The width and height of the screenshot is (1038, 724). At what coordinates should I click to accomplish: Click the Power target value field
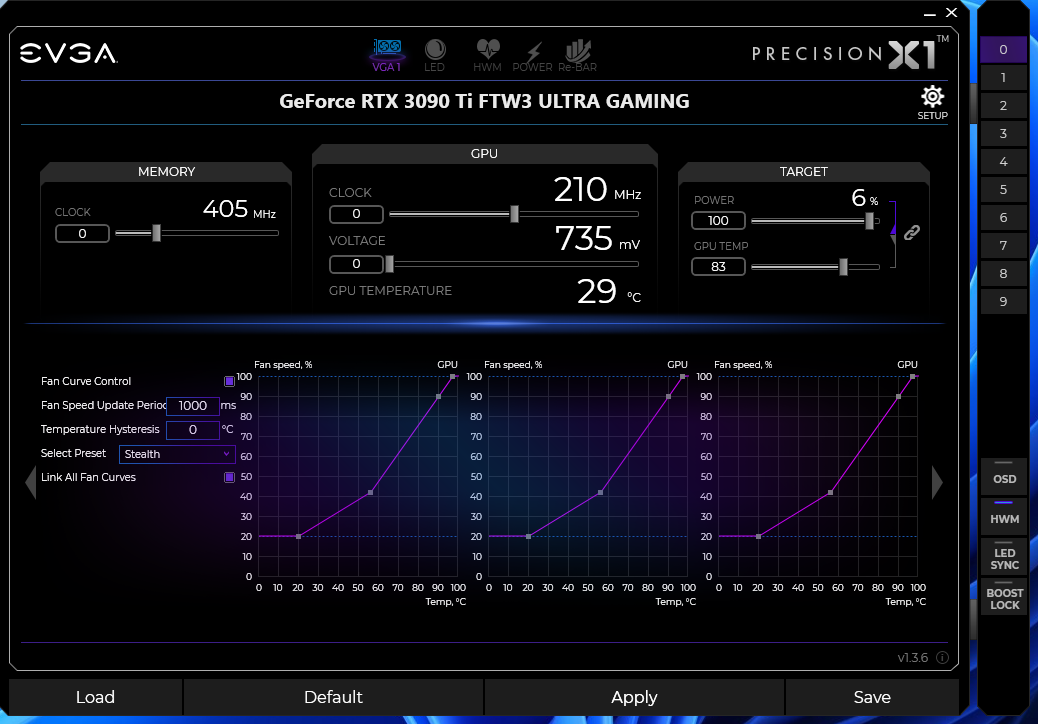tap(718, 220)
